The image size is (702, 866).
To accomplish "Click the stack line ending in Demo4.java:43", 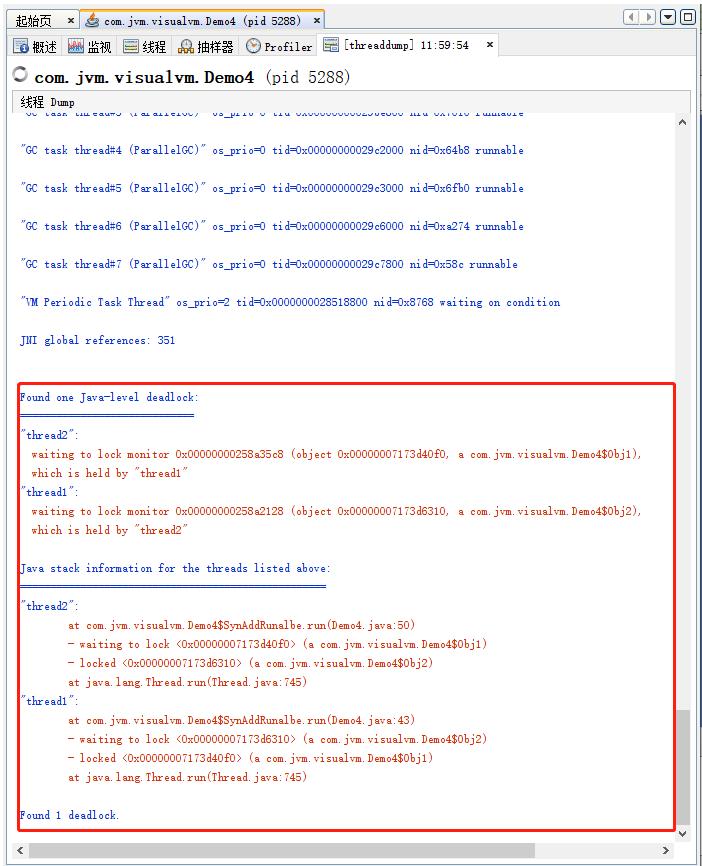I will [x=241, y=720].
